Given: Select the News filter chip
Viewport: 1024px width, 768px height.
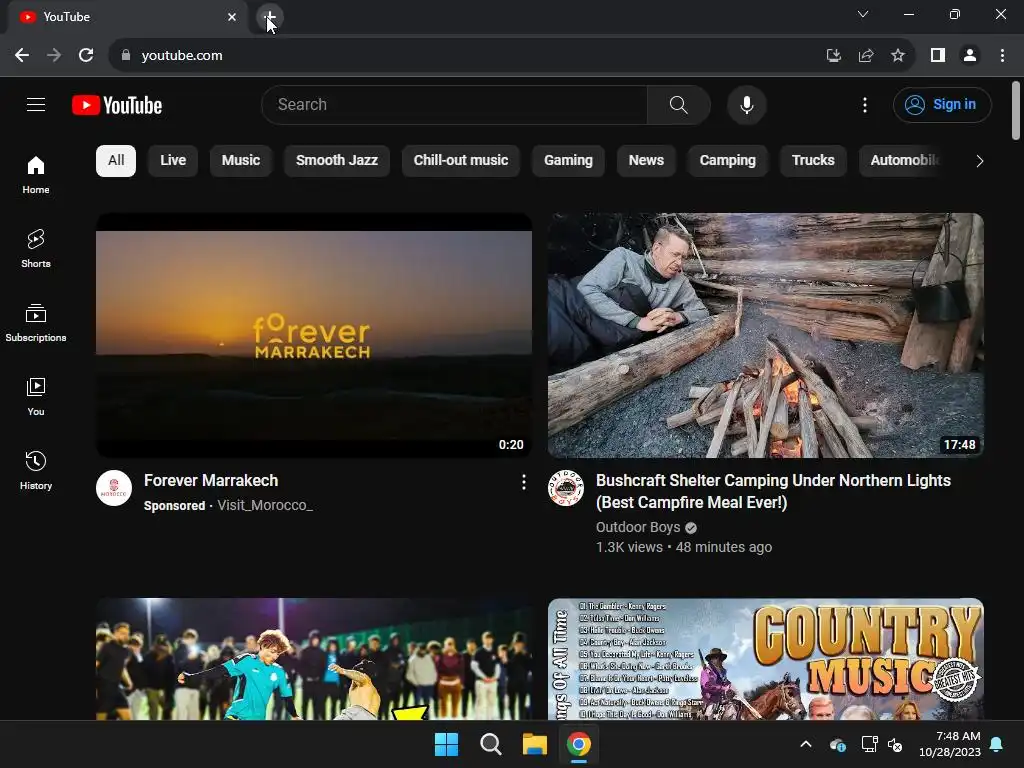Looking at the screenshot, I should pos(647,161).
